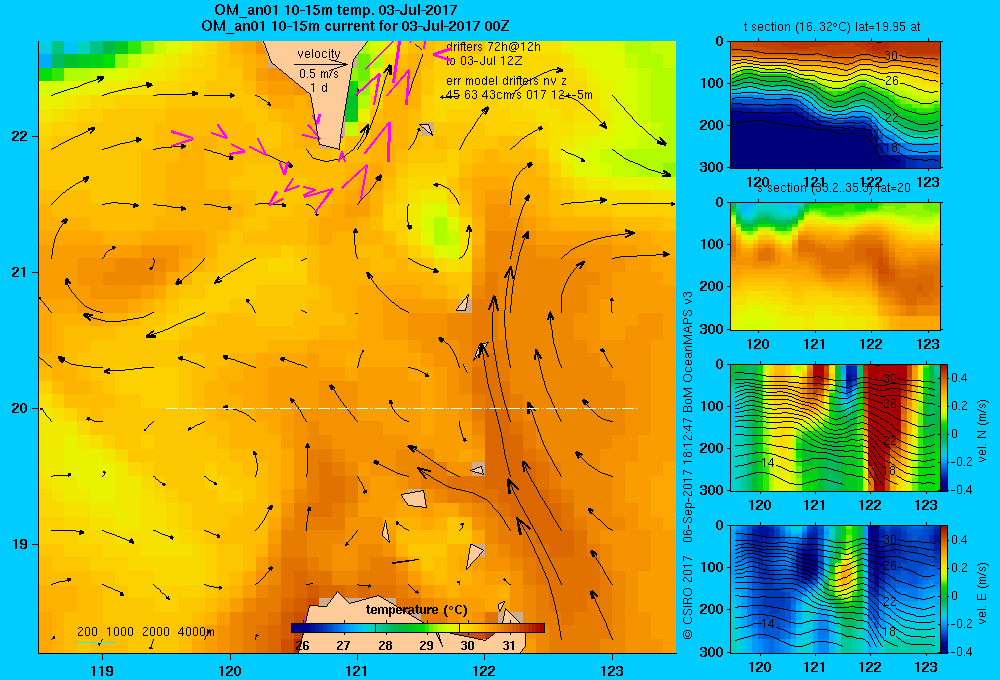Click the 'vel. E (m/s)' axis label
The height and width of the screenshot is (680, 1000).
(982, 593)
